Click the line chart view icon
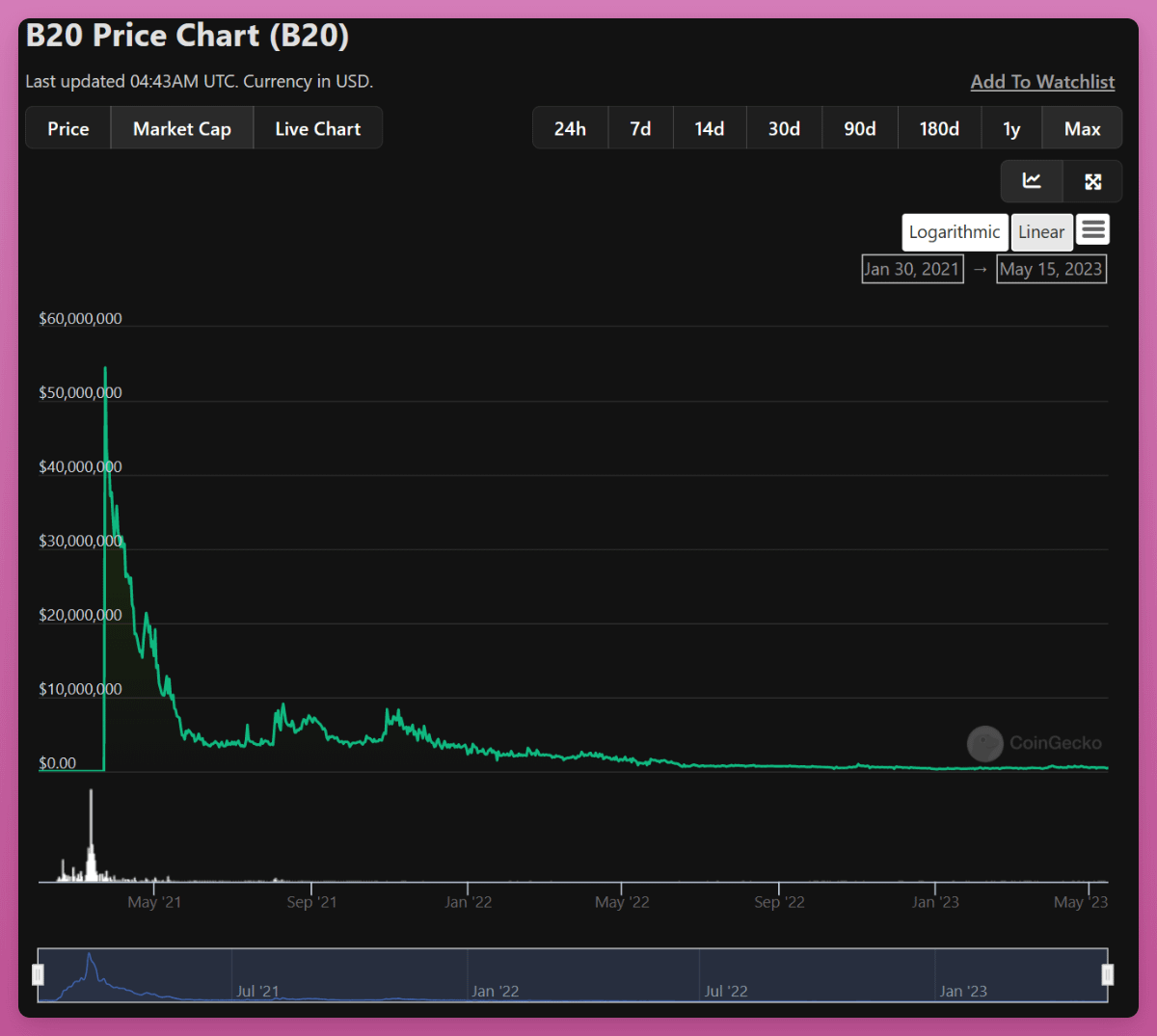The image size is (1157, 1036). (1032, 181)
